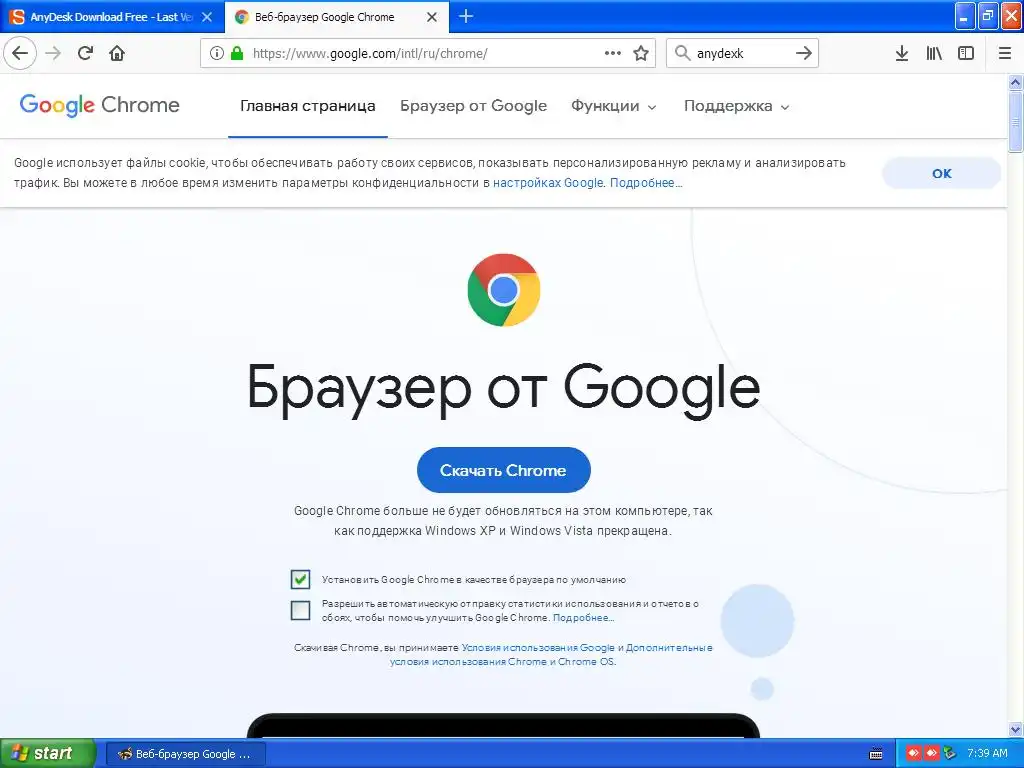Click the tray icon next to the clock
The image size is (1024, 768).
[x=950, y=754]
